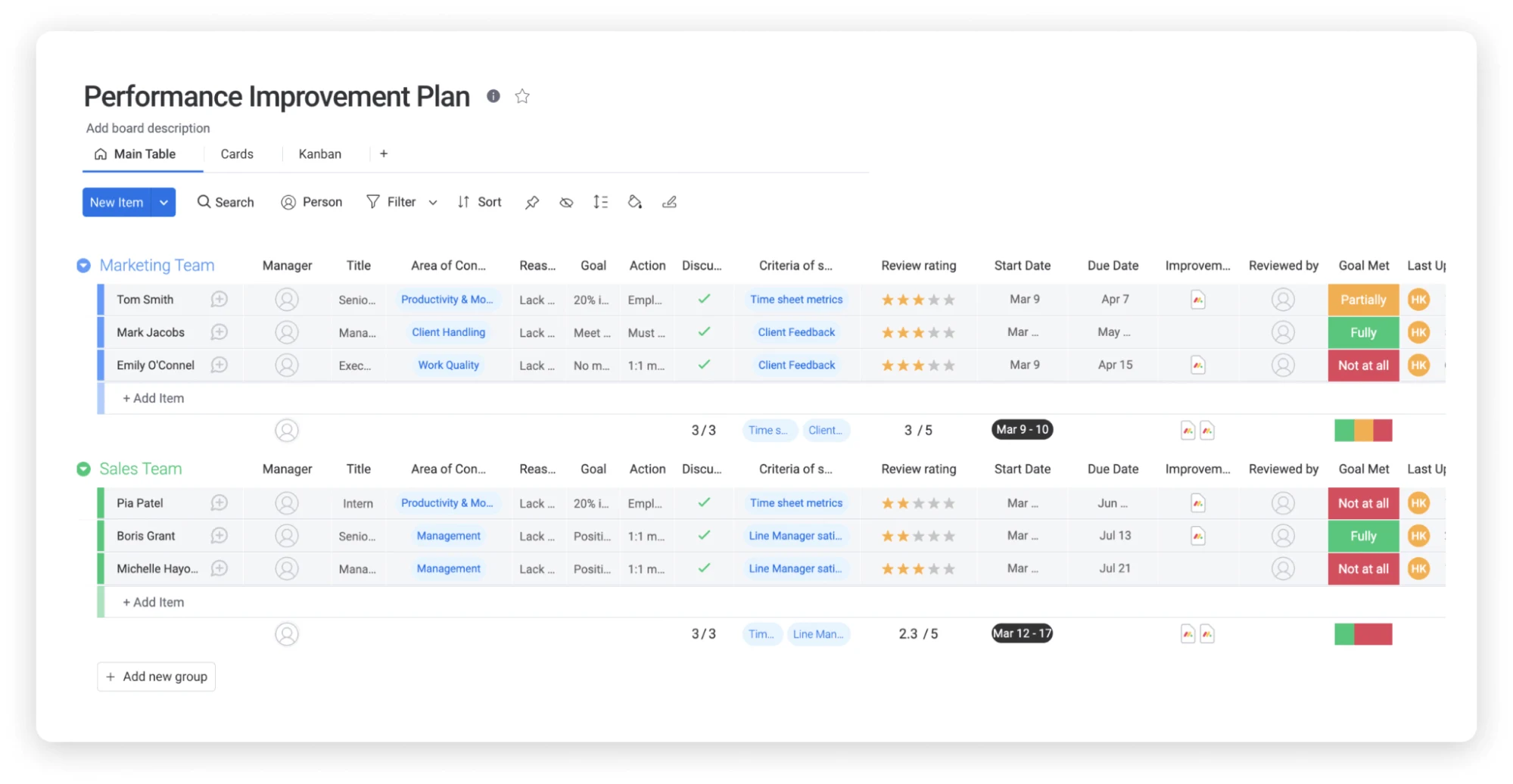Click the pin columns icon in toolbar
This screenshot has height=784, width=1513.
pyautogui.click(x=532, y=202)
